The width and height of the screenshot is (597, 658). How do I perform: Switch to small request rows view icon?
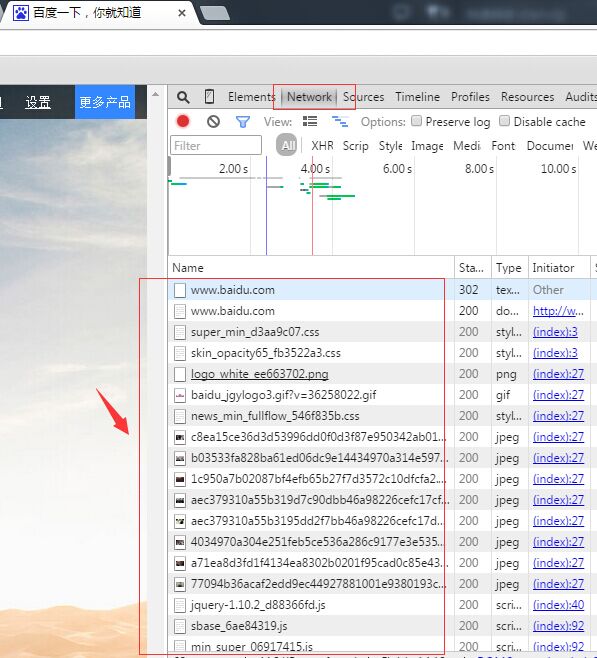coord(340,122)
